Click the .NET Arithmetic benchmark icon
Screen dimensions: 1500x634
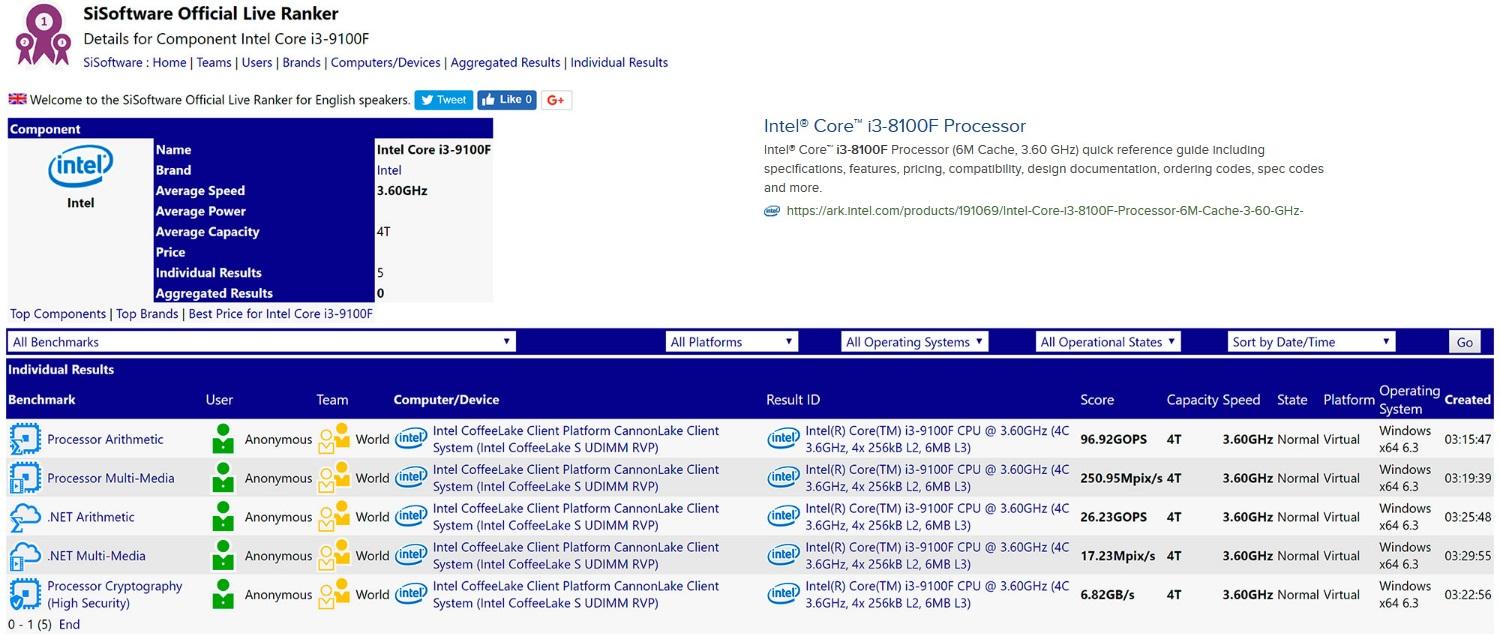25,517
